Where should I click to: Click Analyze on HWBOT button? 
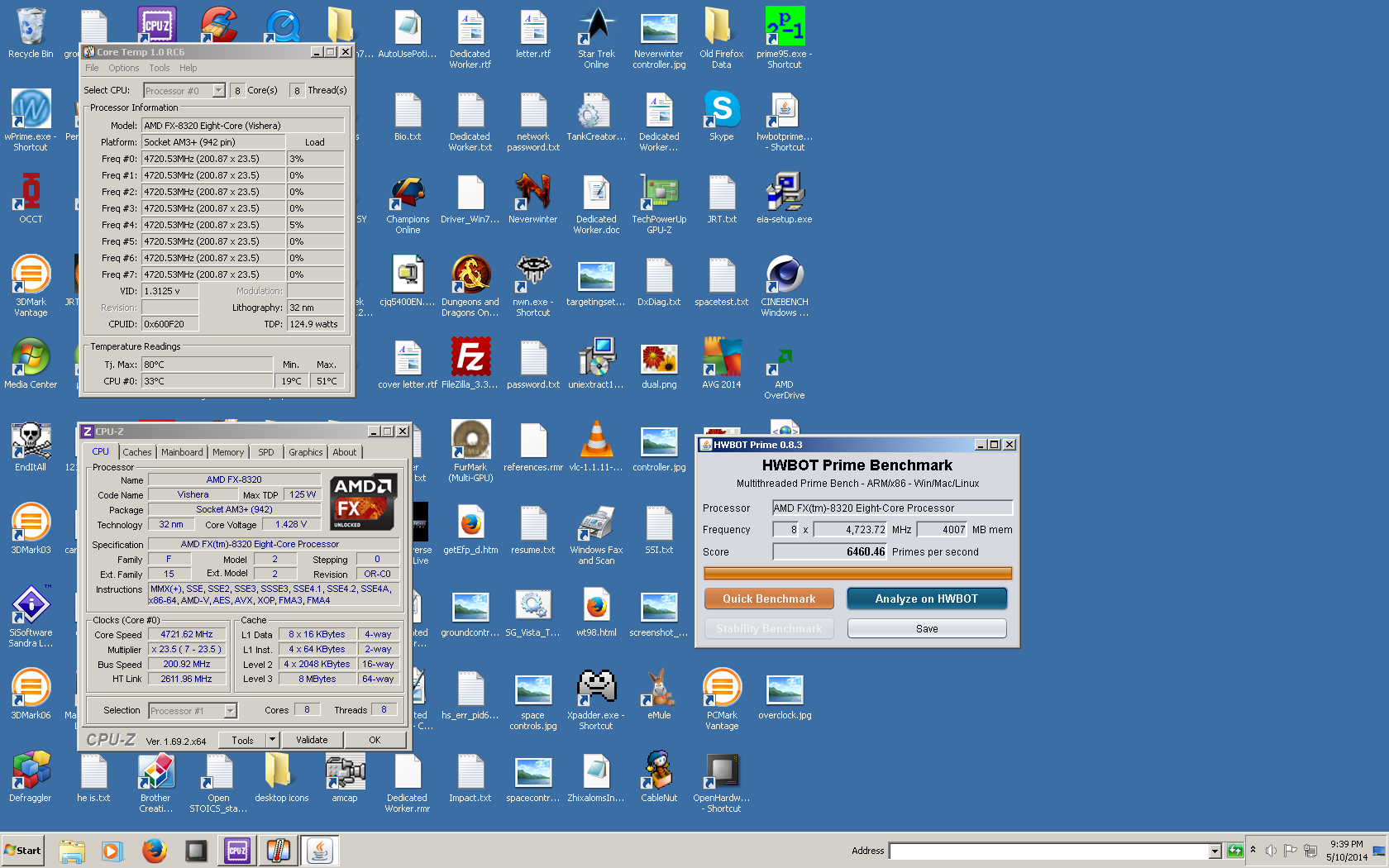(x=927, y=599)
